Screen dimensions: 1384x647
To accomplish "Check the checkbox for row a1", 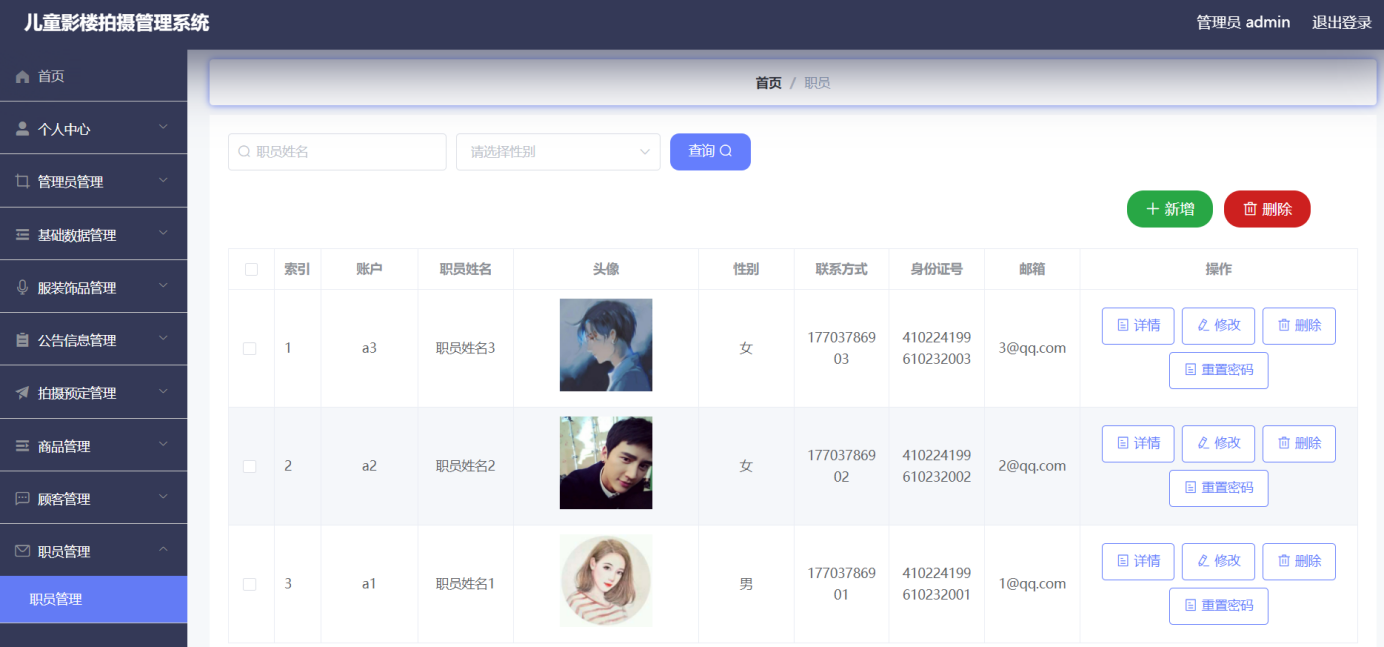I will click(x=250, y=584).
